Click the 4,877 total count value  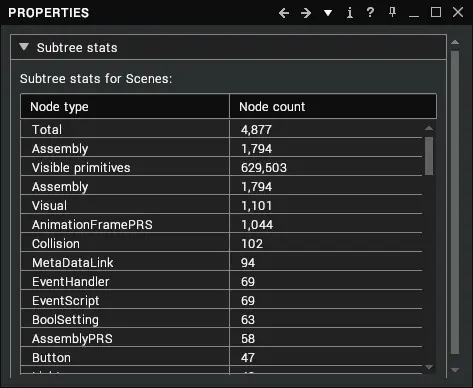256,130
